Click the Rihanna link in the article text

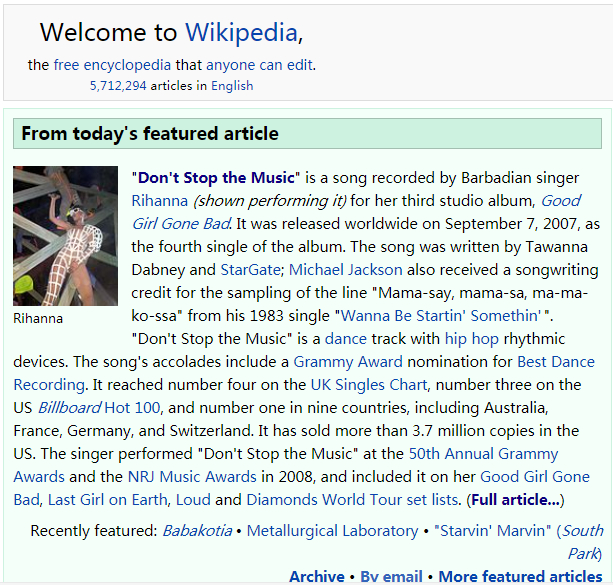pyautogui.click(x=160, y=201)
